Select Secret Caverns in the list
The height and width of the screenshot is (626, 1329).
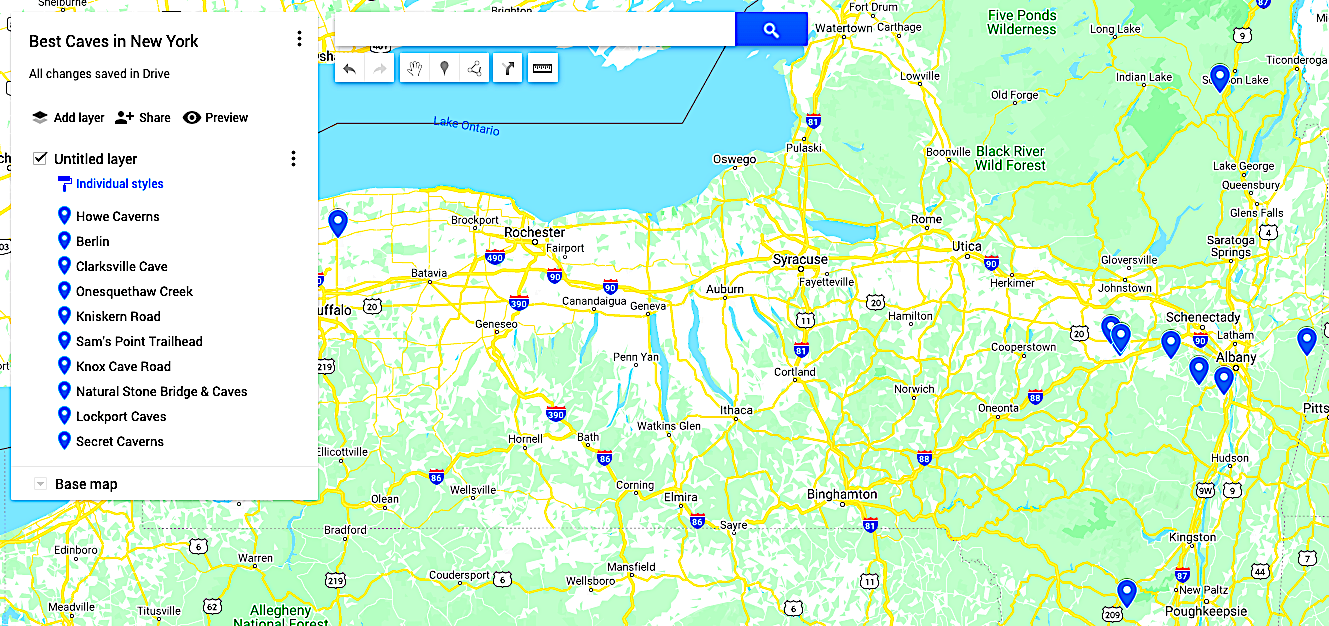pos(120,441)
